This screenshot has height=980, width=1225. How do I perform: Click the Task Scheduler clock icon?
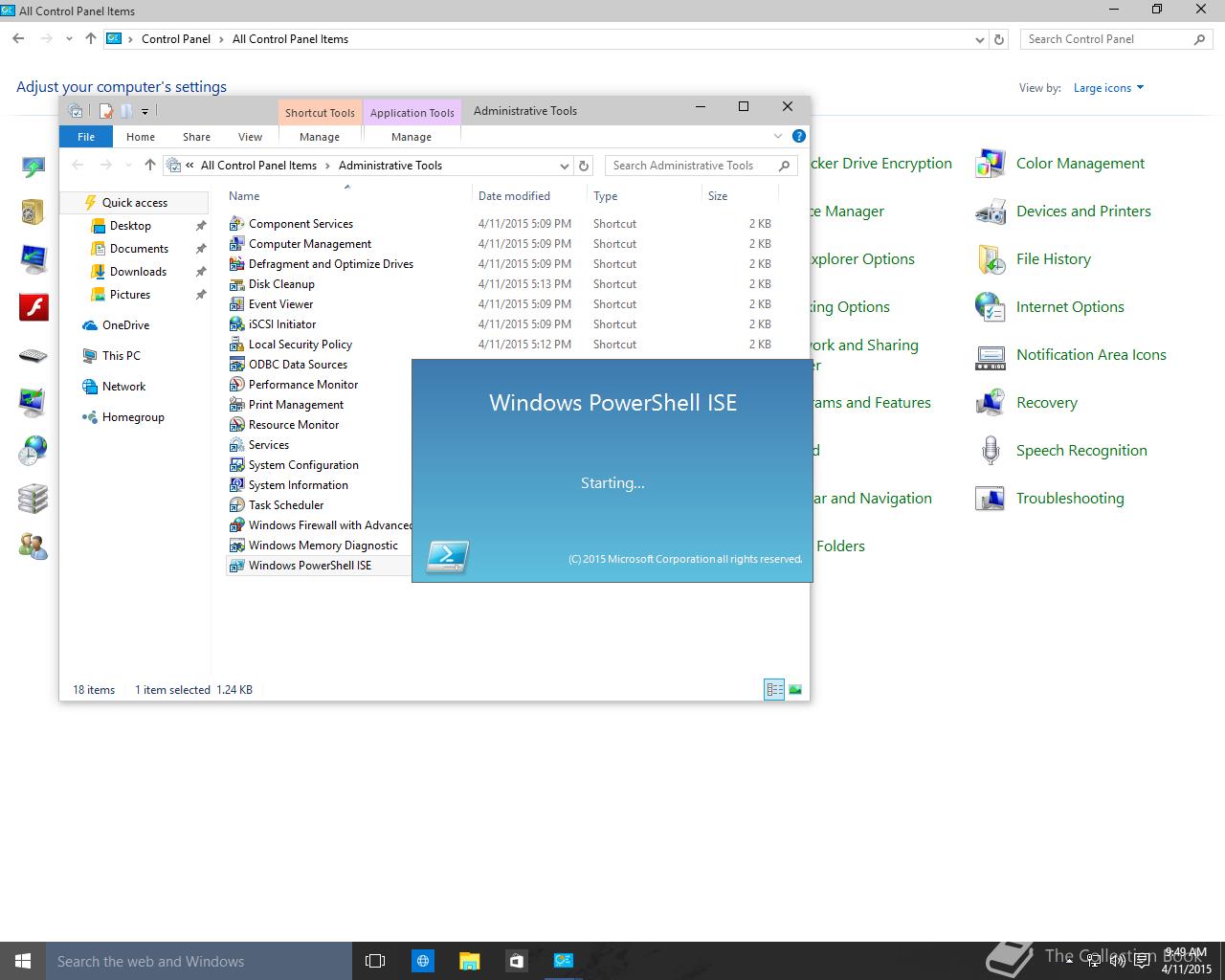click(236, 505)
